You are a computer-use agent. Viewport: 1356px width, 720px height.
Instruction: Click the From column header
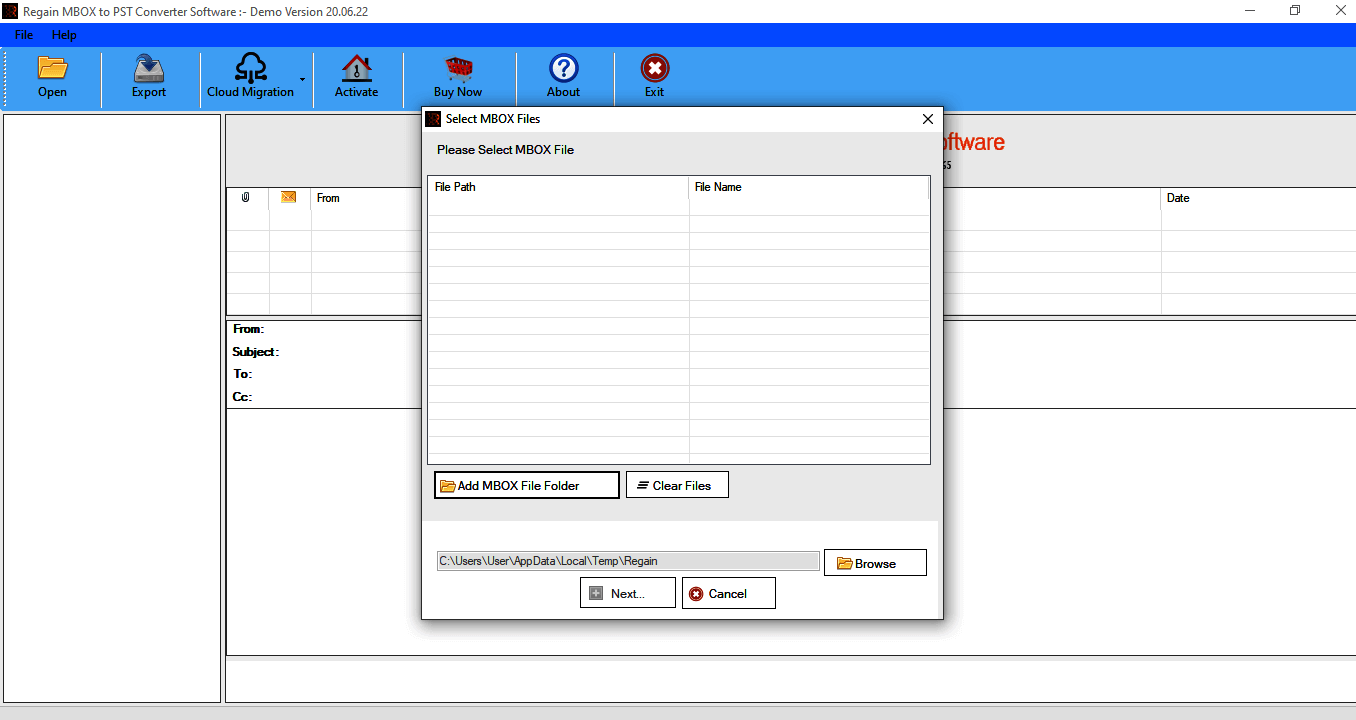(x=328, y=198)
